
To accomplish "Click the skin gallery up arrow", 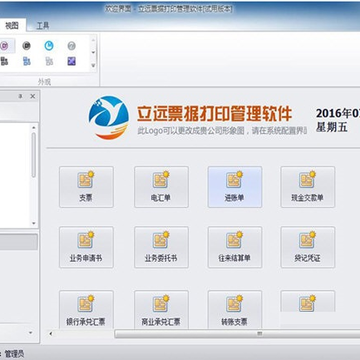I will (x=93, y=40).
